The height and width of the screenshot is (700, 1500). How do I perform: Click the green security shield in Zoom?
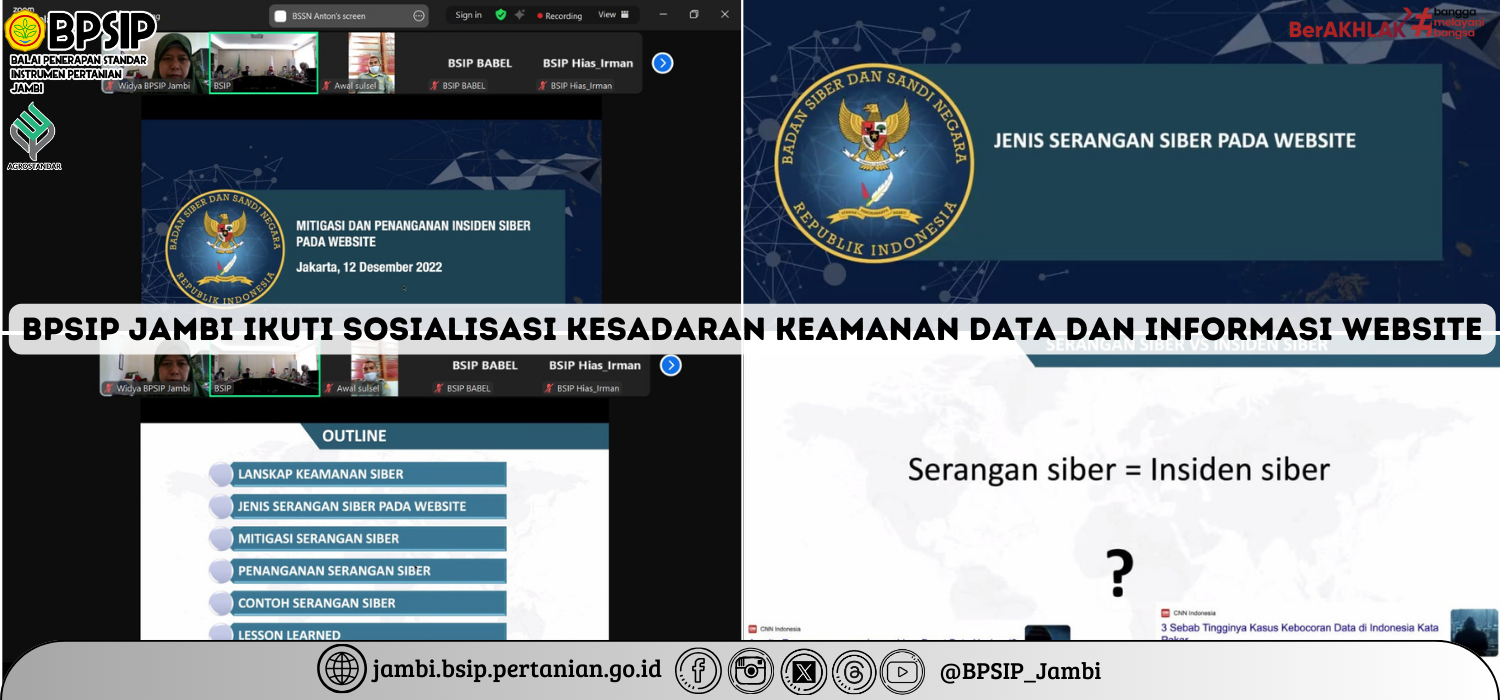501,15
